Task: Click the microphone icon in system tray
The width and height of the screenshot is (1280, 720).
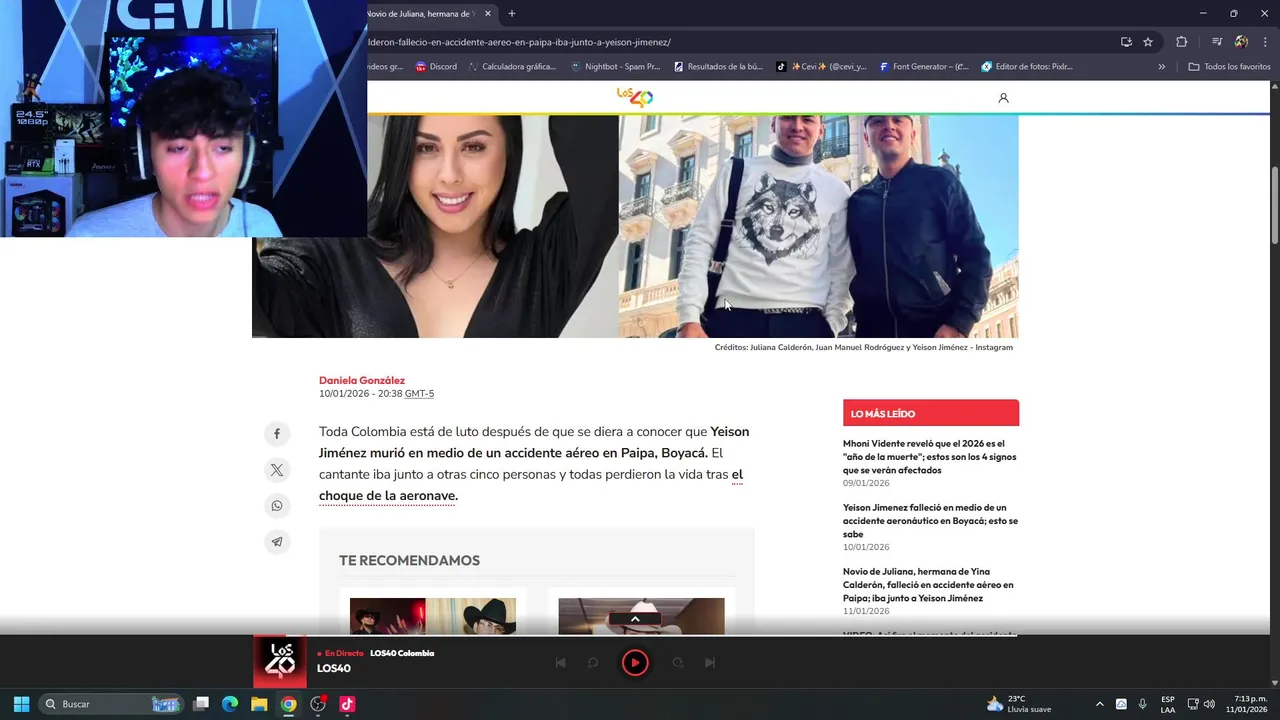Action: (x=1142, y=704)
